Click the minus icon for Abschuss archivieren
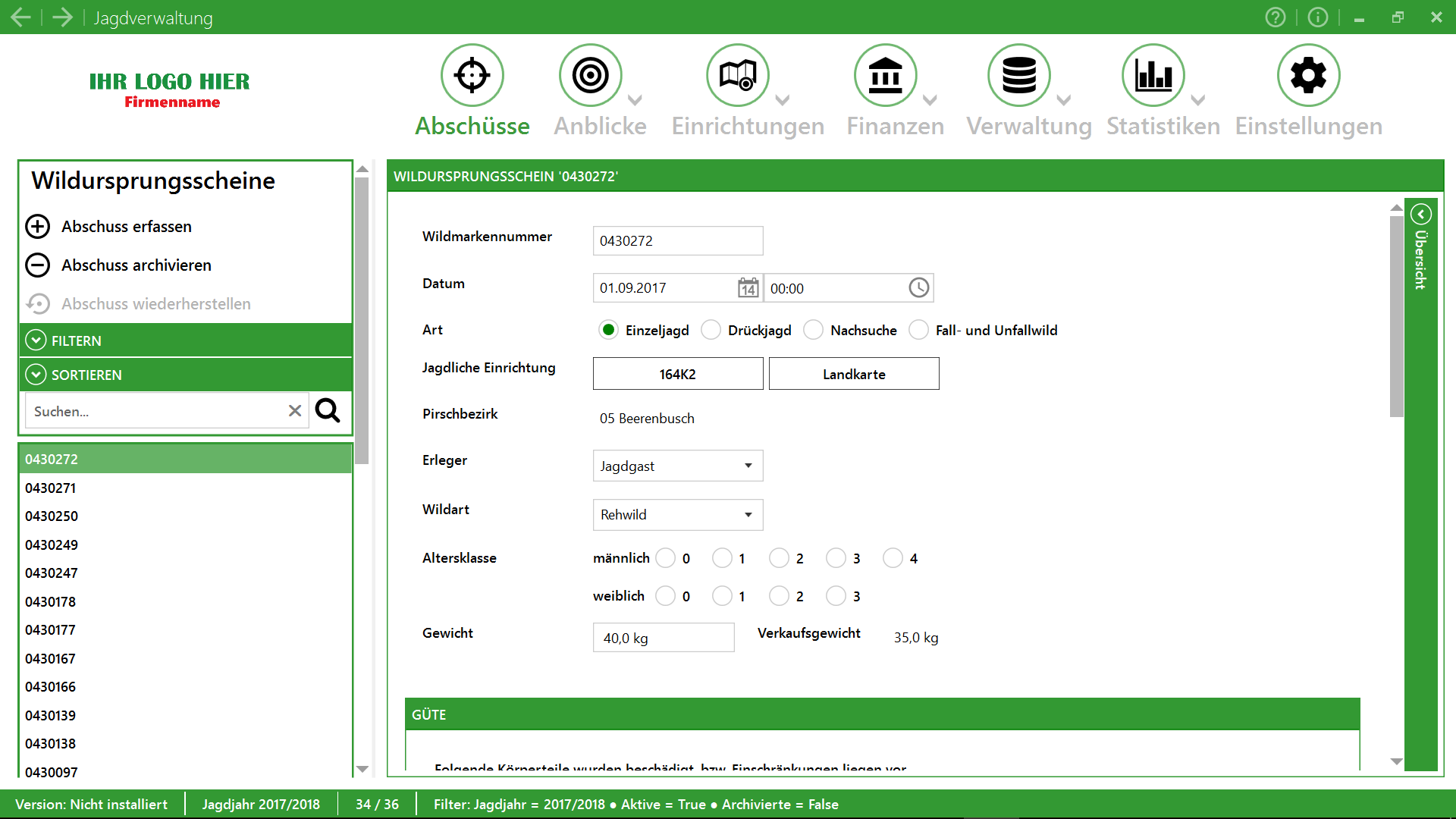The width and height of the screenshot is (1456, 819). (x=38, y=265)
